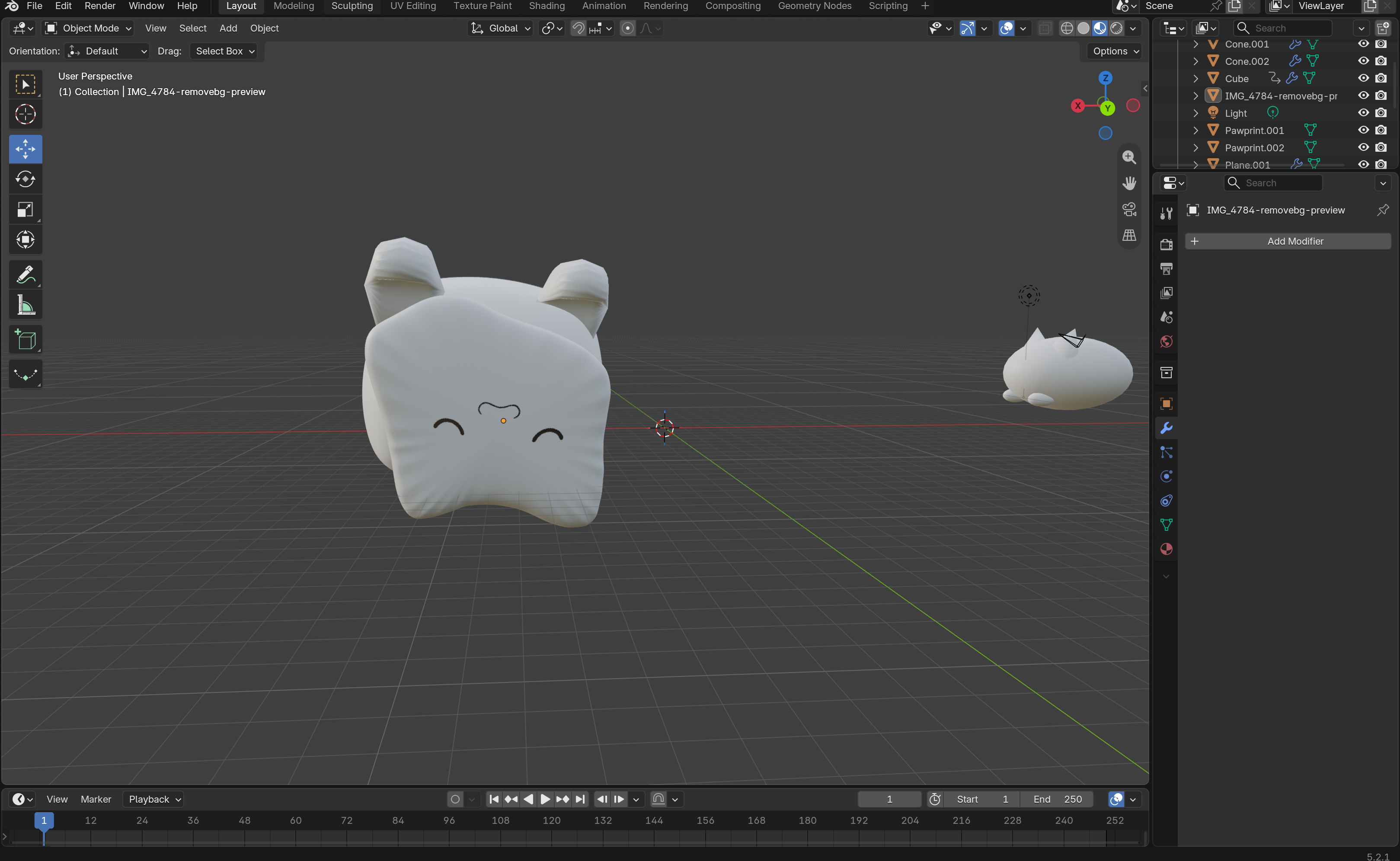Open the Object Mode dropdown

[x=88, y=28]
